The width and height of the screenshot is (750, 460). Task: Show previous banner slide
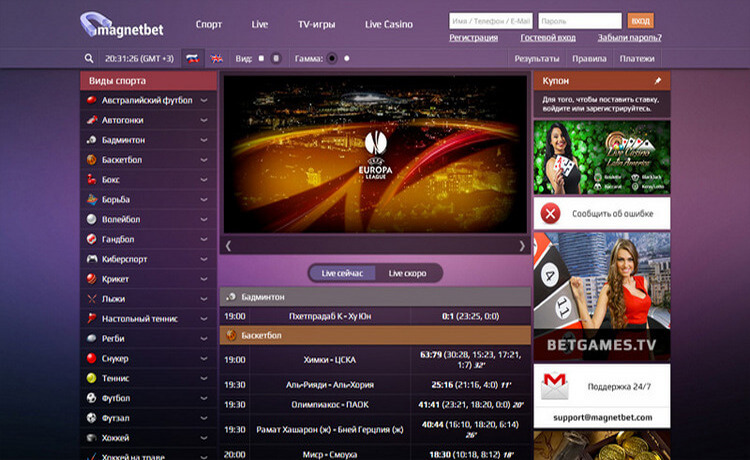pyautogui.click(x=228, y=246)
